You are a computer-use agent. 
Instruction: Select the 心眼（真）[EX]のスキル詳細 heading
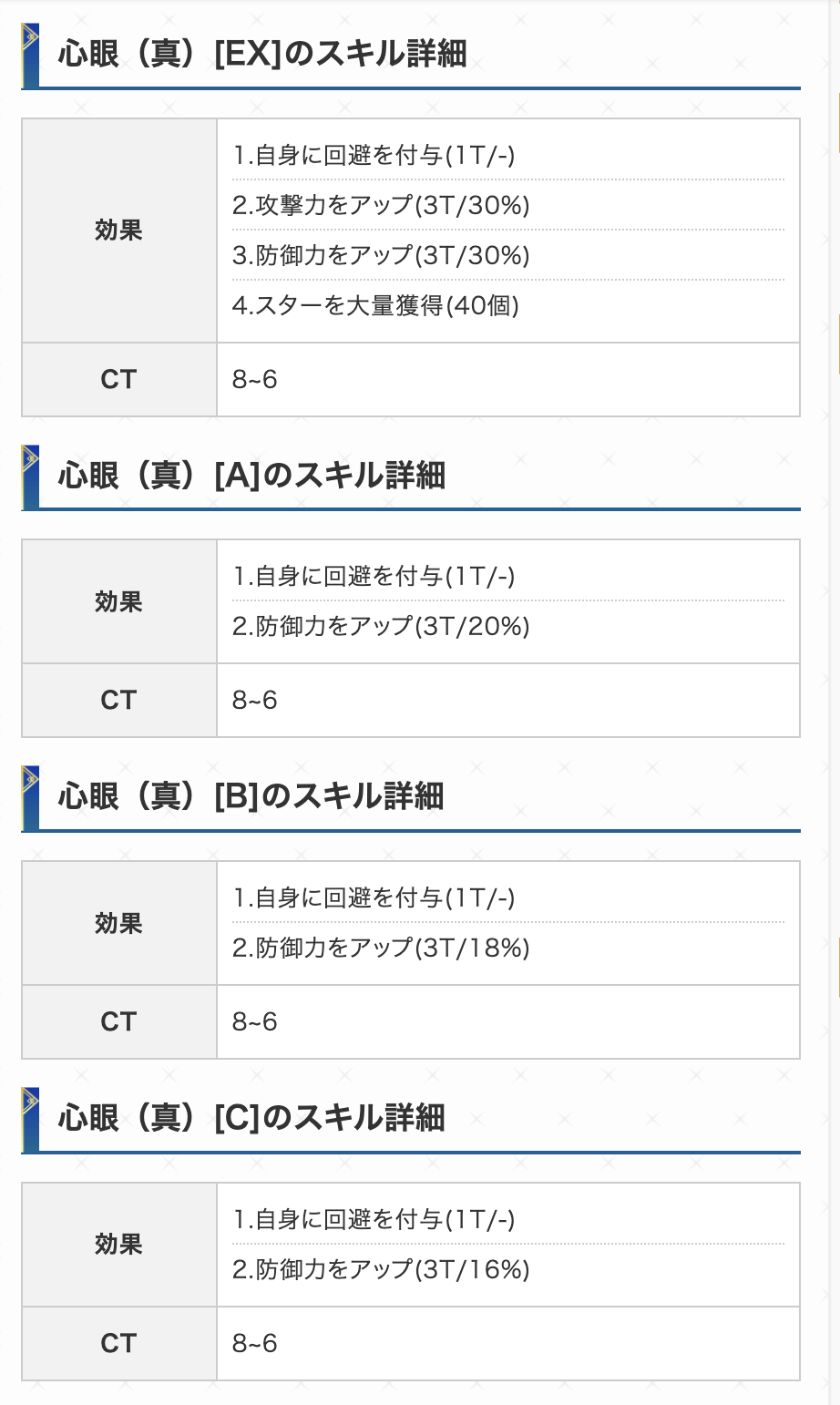[262, 55]
